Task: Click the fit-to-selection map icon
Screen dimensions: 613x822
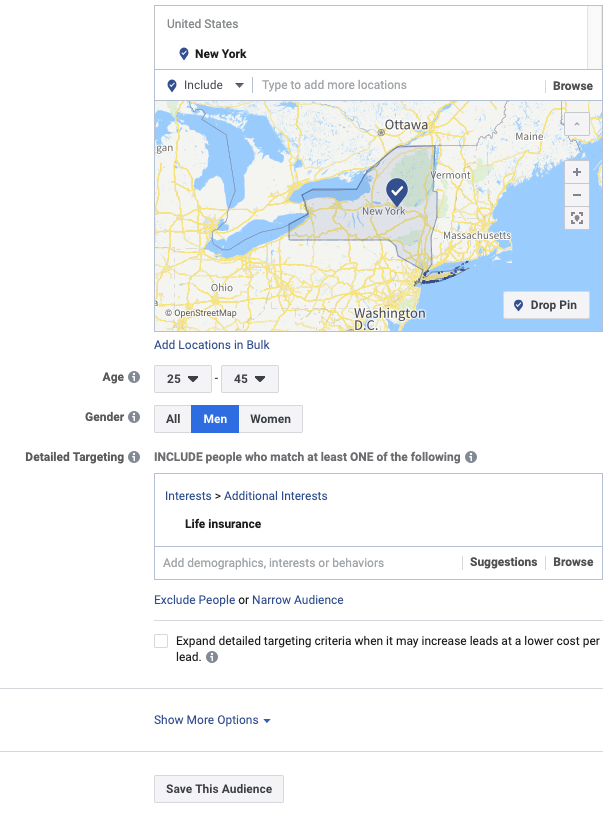Action: tap(577, 218)
